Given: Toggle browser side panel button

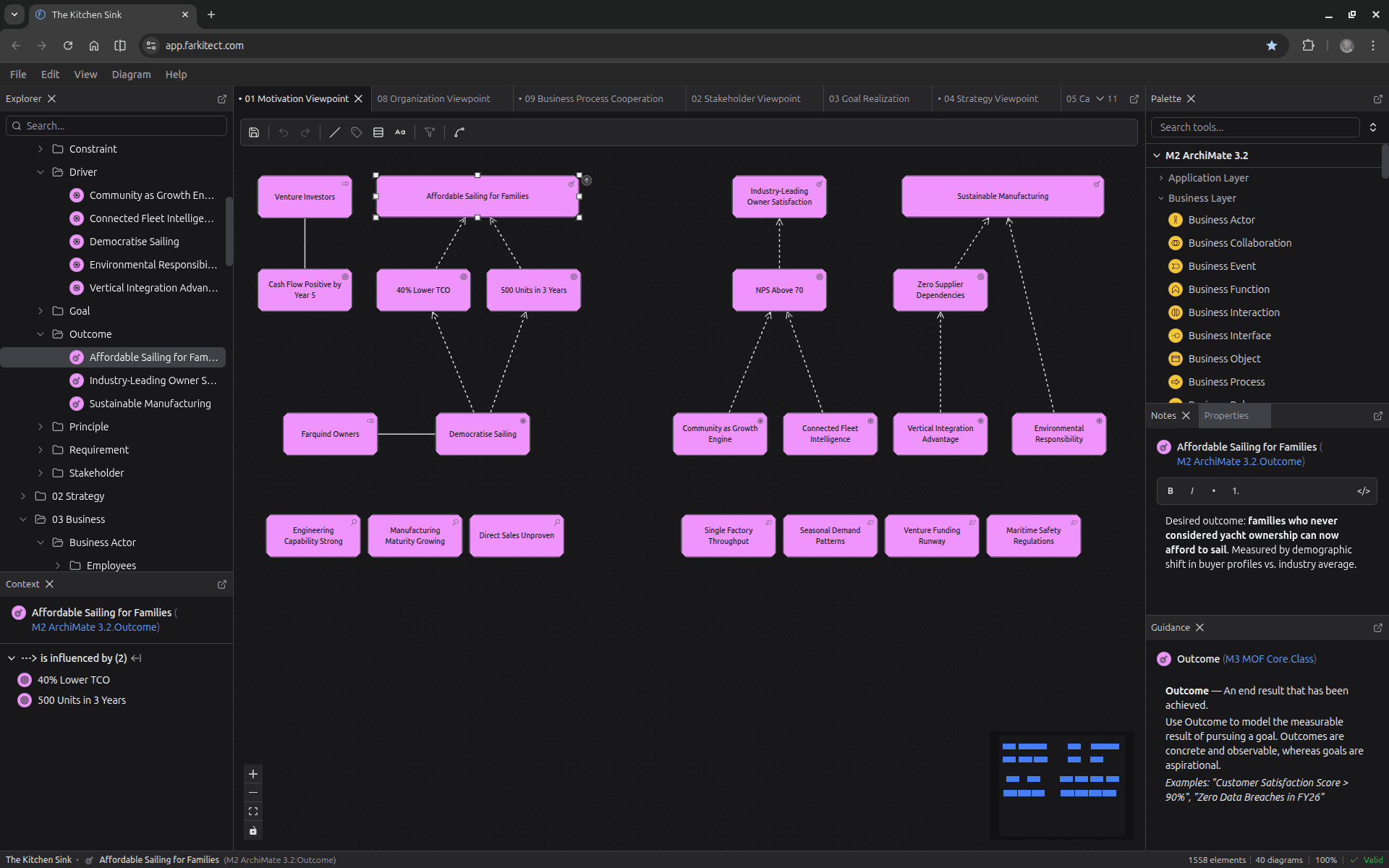Looking at the screenshot, I should (120, 46).
